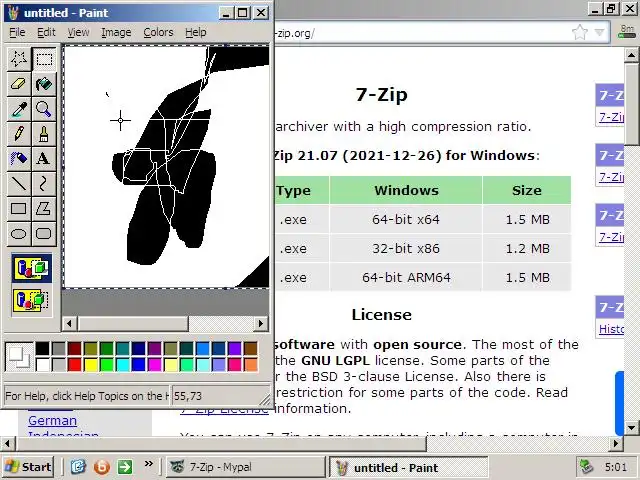The width and height of the screenshot is (640, 480).
Task: Select the Brush tool in Paint
Action: point(44,134)
